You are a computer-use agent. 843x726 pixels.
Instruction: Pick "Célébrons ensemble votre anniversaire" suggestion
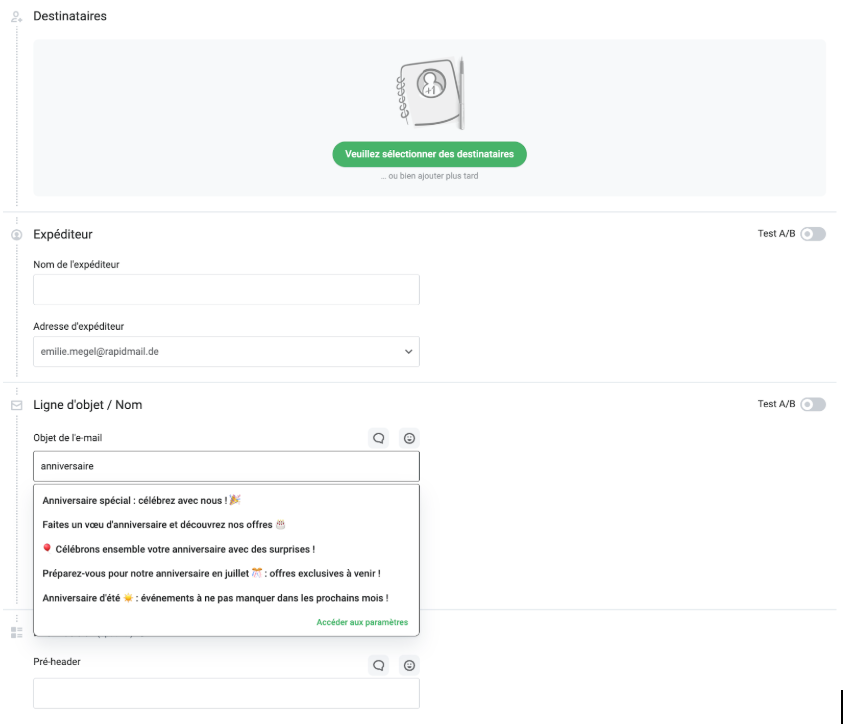tap(178, 549)
